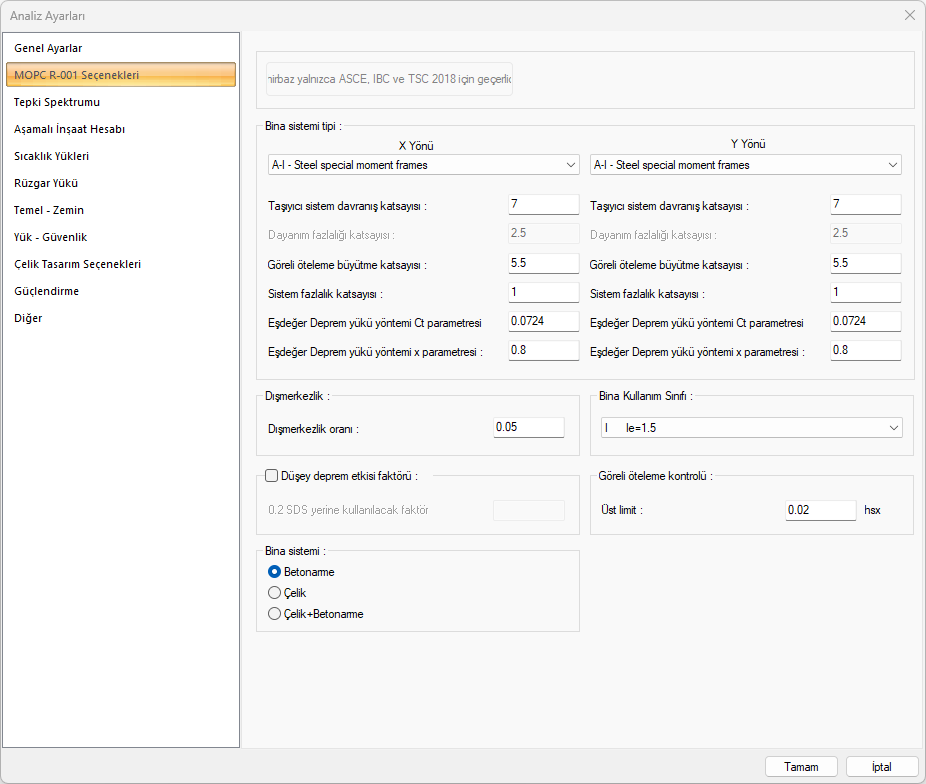Image resolution: width=926 pixels, height=784 pixels.
Task: Expand Y Yönü building system dropdown
Action: 745,164
